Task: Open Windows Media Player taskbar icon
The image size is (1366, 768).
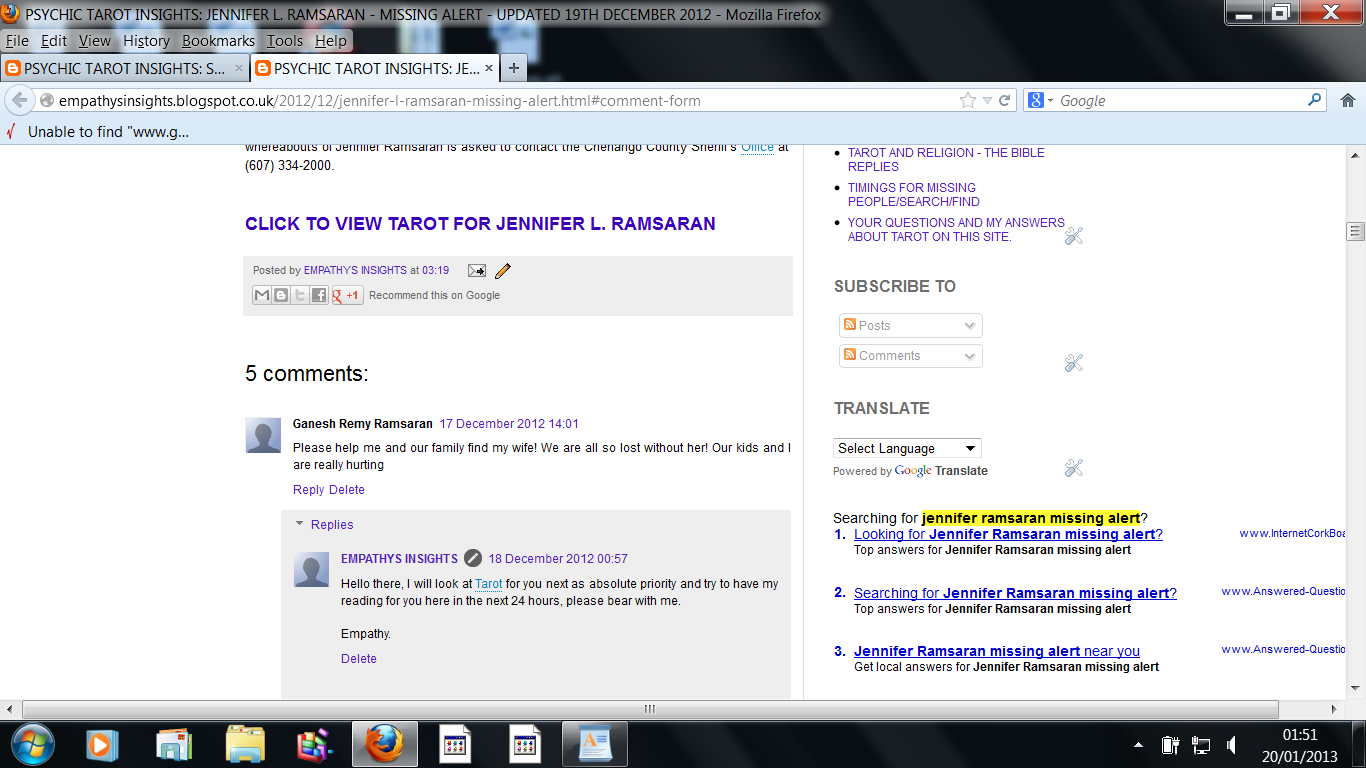Action: coord(102,744)
